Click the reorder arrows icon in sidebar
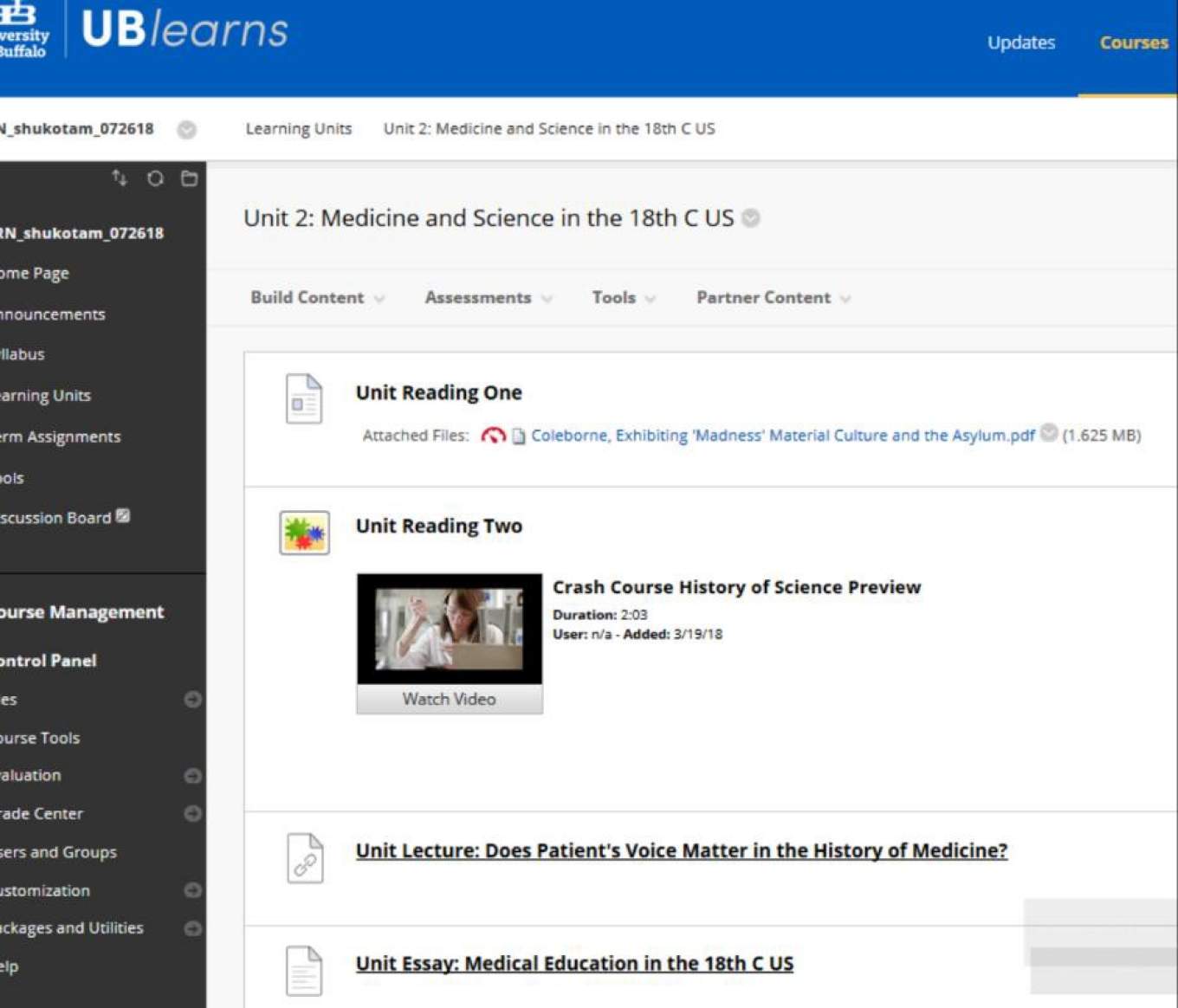Screen dimensions: 1178x1008 tap(120, 178)
